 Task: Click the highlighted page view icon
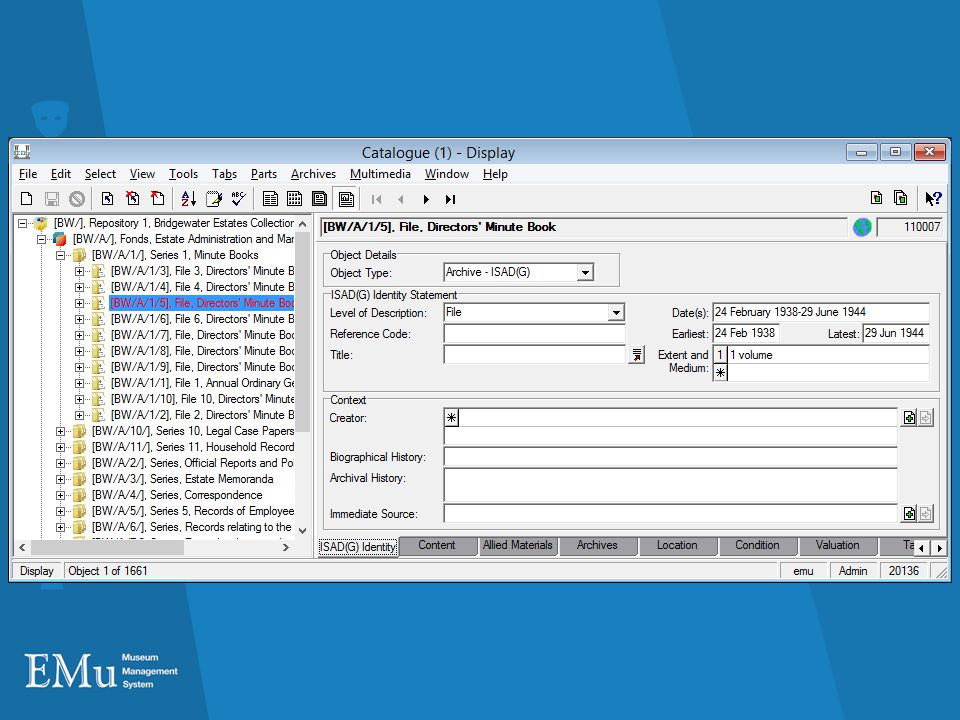coord(346,198)
